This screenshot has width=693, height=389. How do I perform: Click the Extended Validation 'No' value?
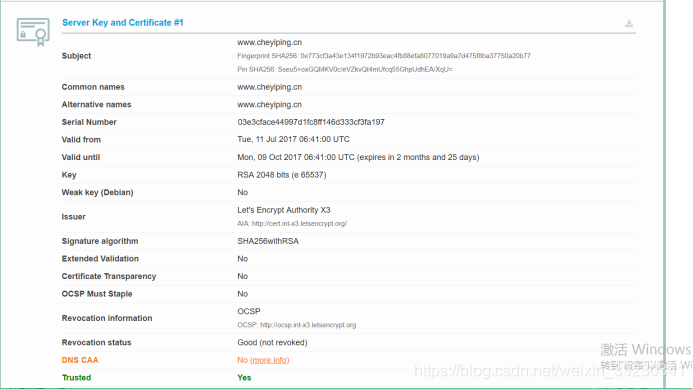pyautogui.click(x=243, y=259)
